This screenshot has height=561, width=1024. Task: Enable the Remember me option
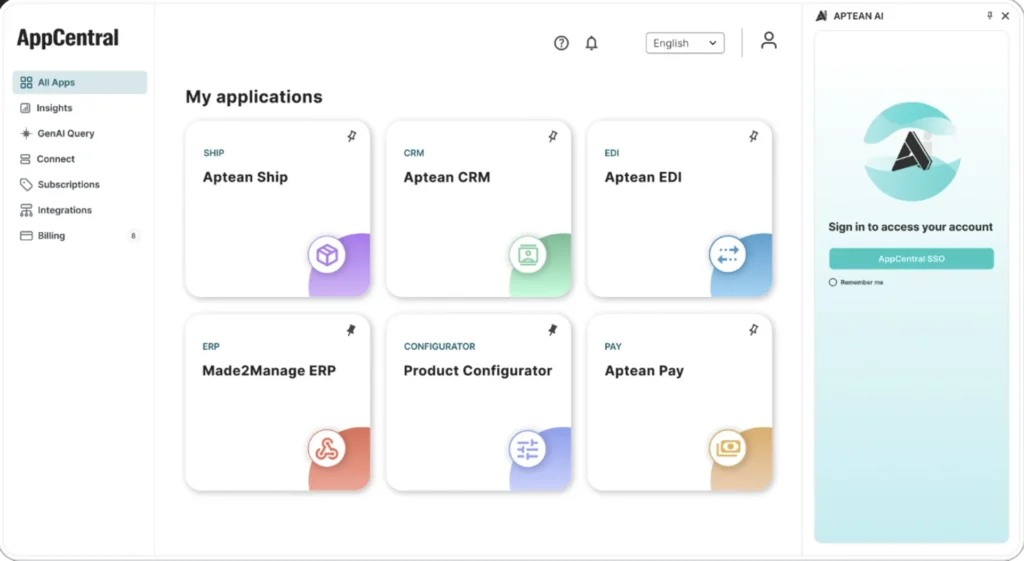click(833, 282)
